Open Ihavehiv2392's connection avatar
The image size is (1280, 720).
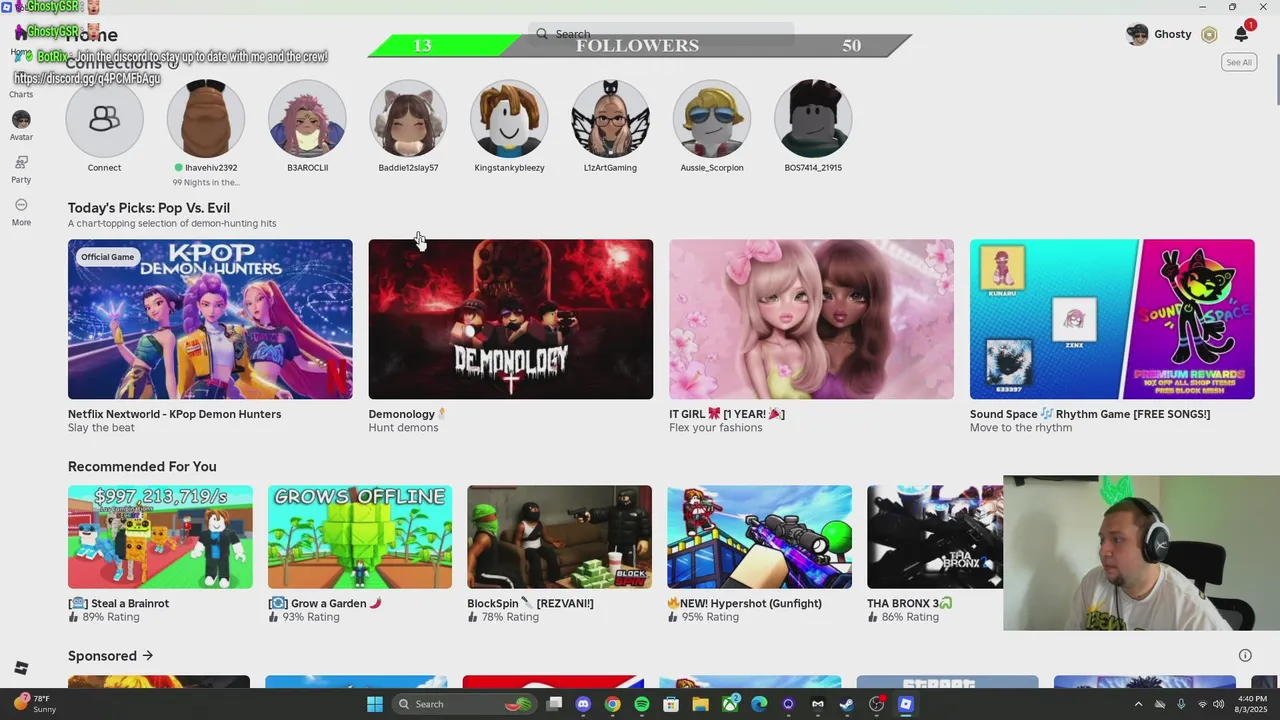pyautogui.click(x=205, y=119)
